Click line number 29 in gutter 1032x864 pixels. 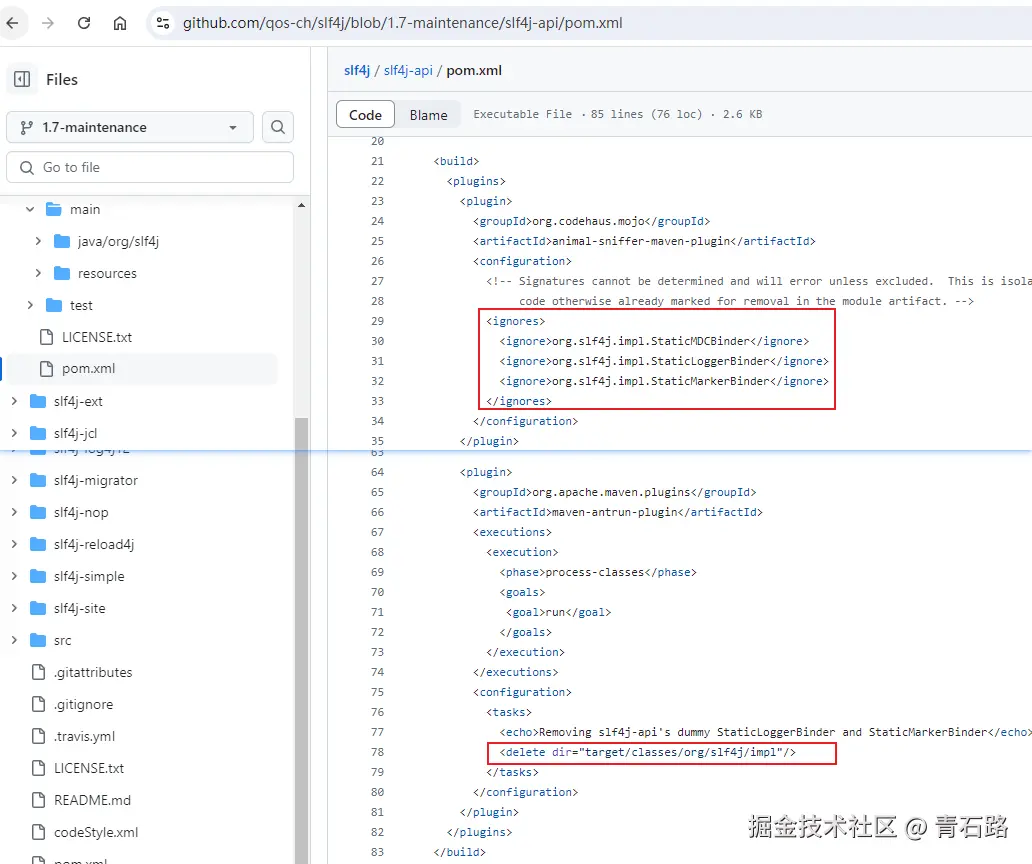click(x=377, y=321)
